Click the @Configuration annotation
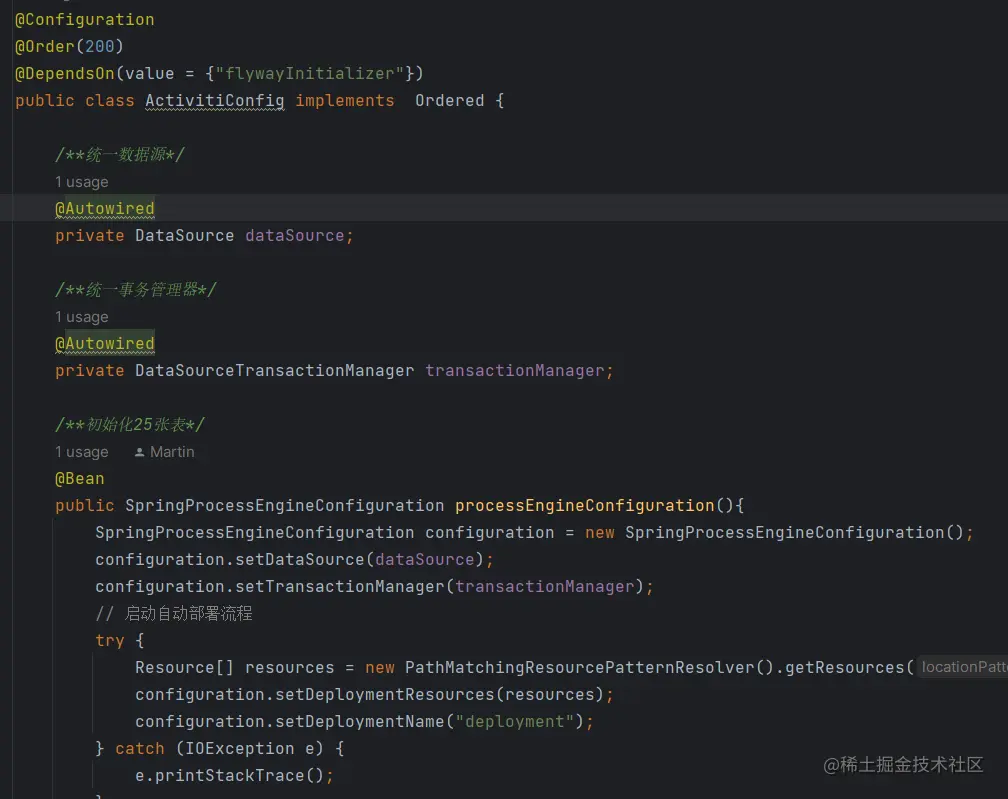1008x799 pixels. click(x=85, y=20)
